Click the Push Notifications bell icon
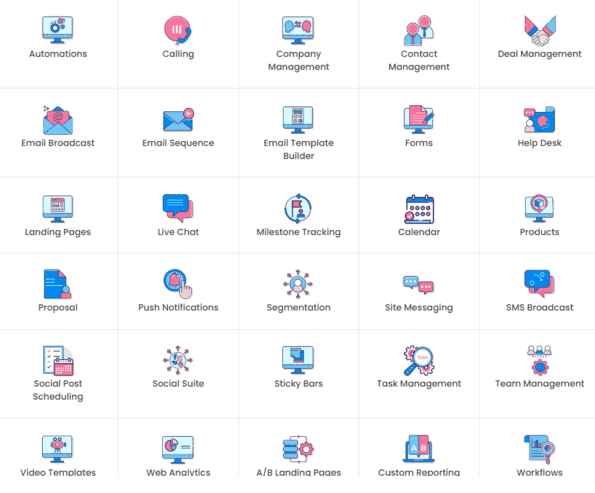Viewport: 595px width, 493px height. [x=178, y=284]
